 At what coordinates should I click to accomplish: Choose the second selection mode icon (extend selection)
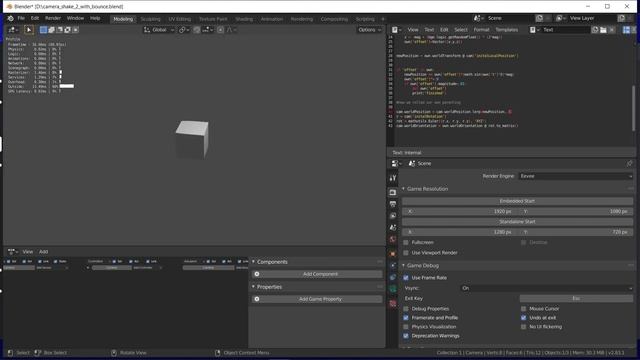51,30
